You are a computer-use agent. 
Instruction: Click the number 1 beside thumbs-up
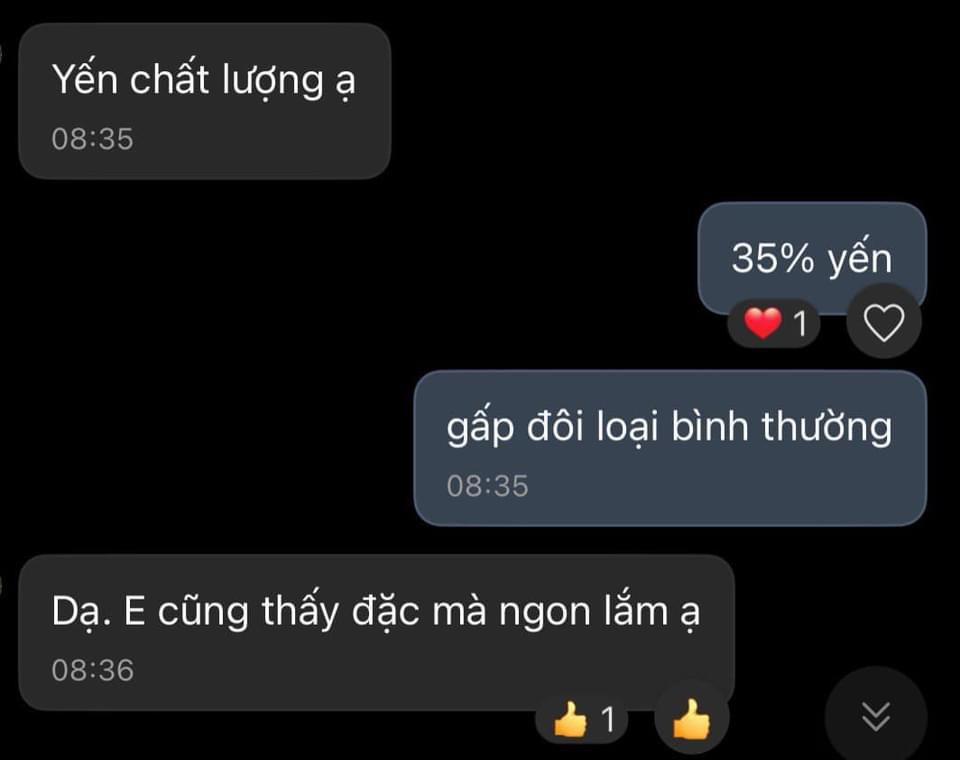point(607,719)
